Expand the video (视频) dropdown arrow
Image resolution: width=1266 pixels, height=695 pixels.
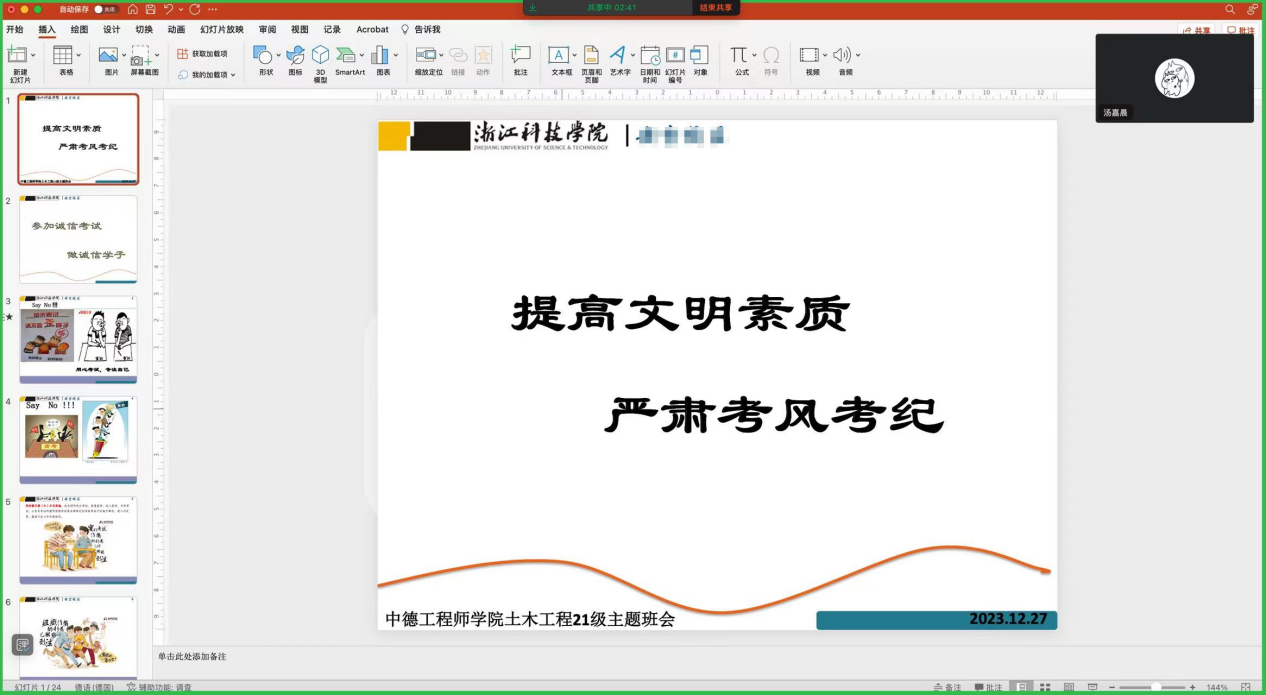(824, 55)
